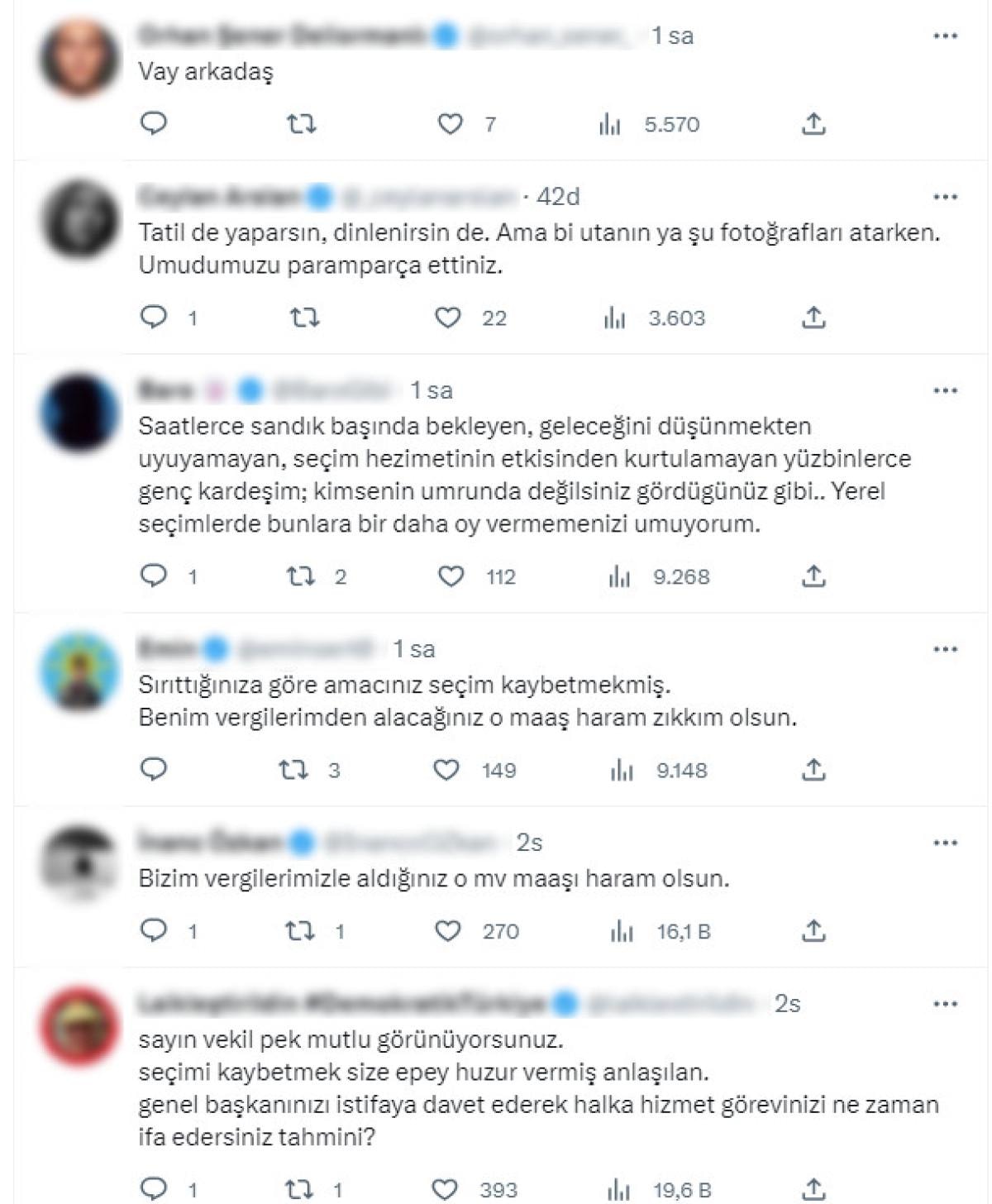Open more menu on "Sırıttığınıza göre" tweet
992x1204 pixels.
(945, 649)
